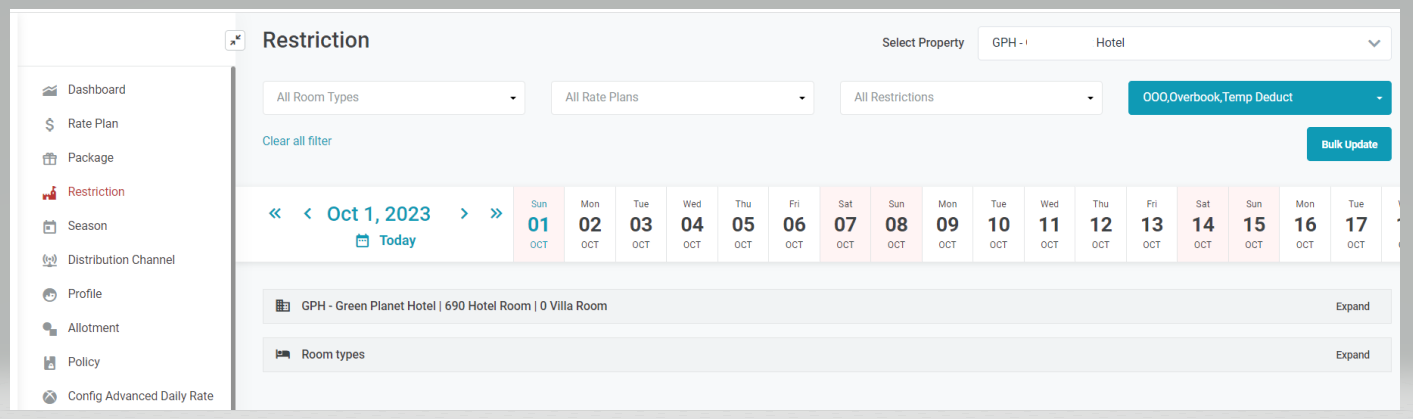Click the Rate Plan dollar icon

click(x=49, y=124)
